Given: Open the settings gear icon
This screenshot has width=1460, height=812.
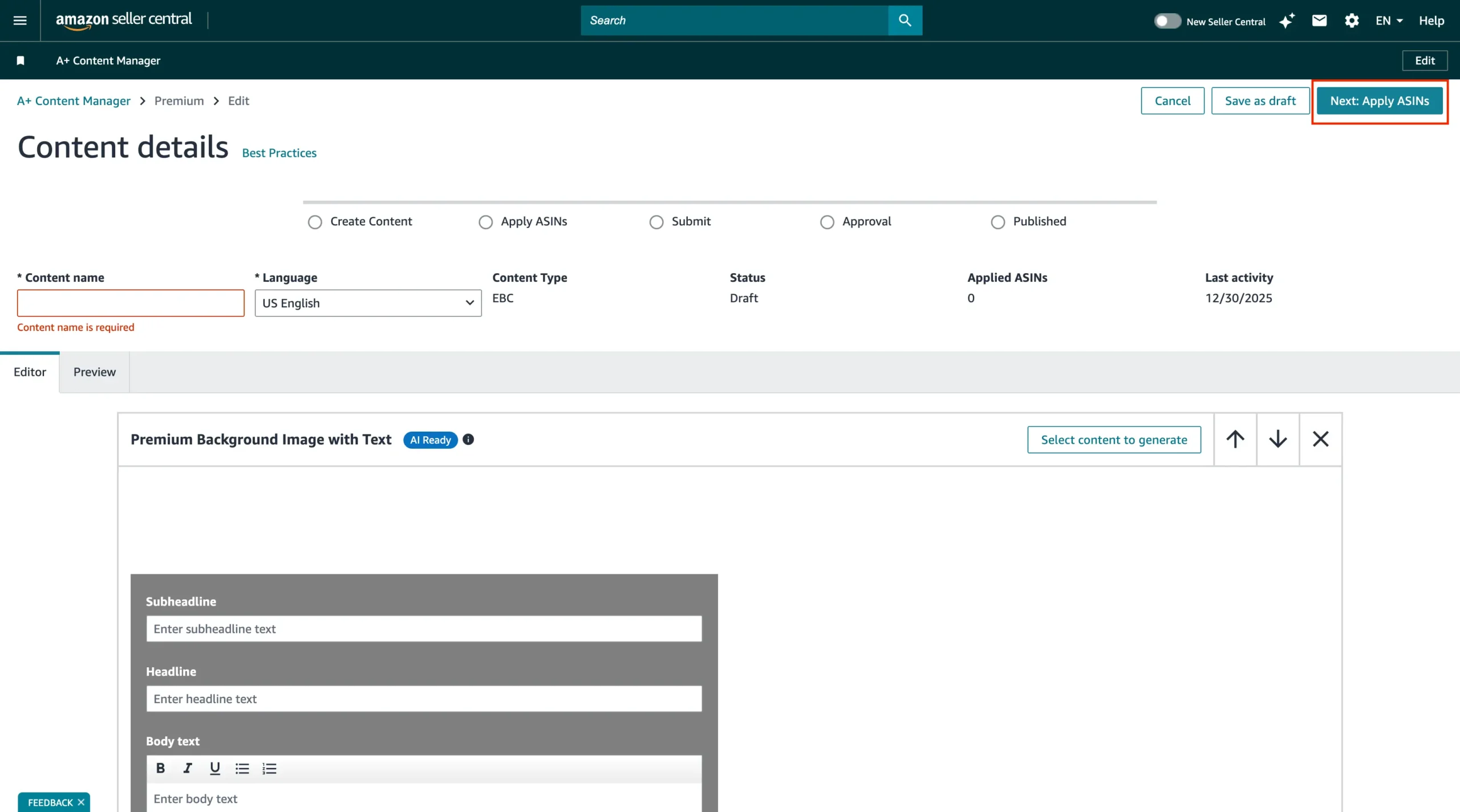Looking at the screenshot, I should [1352, 21].
